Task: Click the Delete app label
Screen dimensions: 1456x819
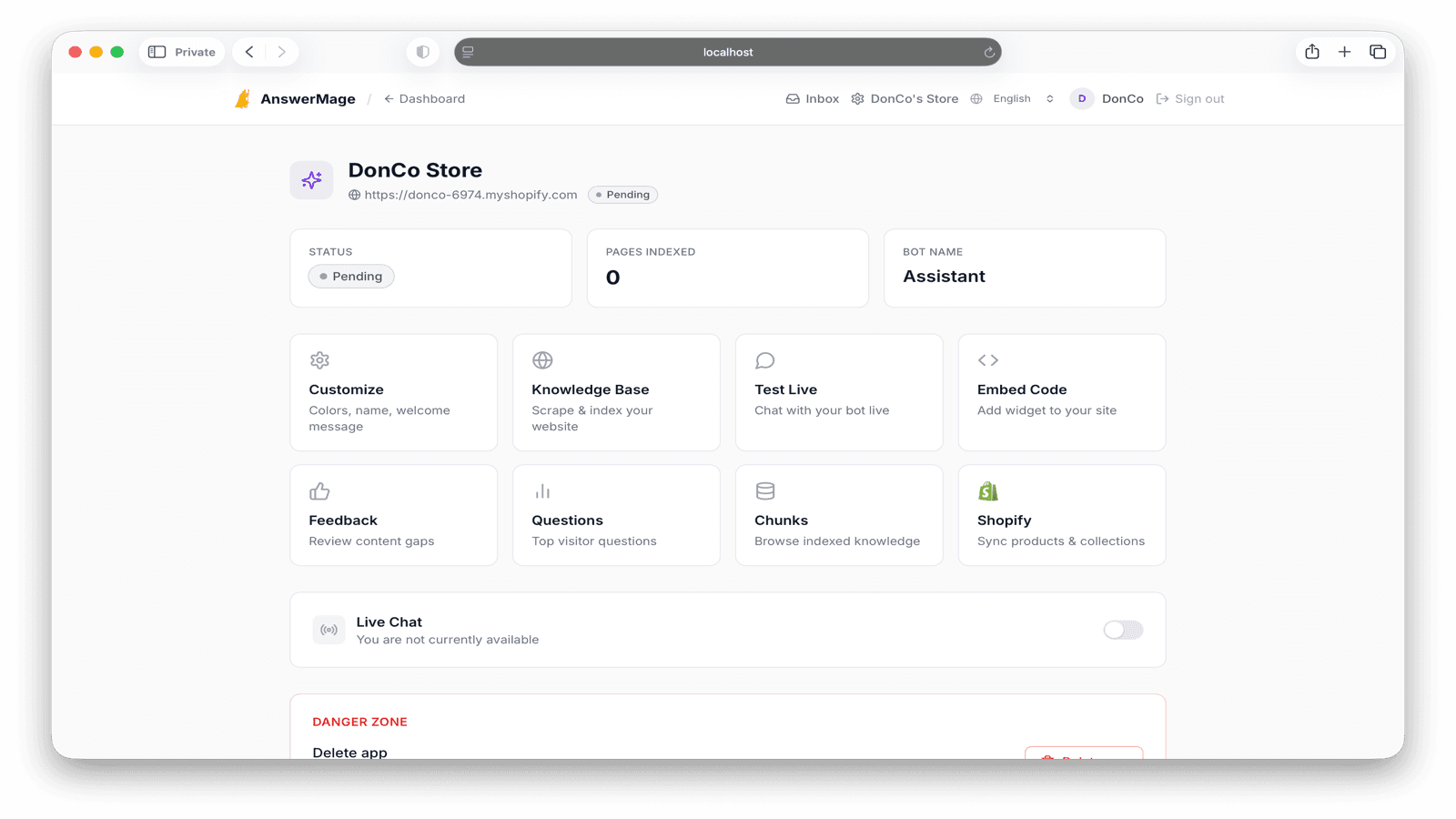Action: [x=349, y=753]
